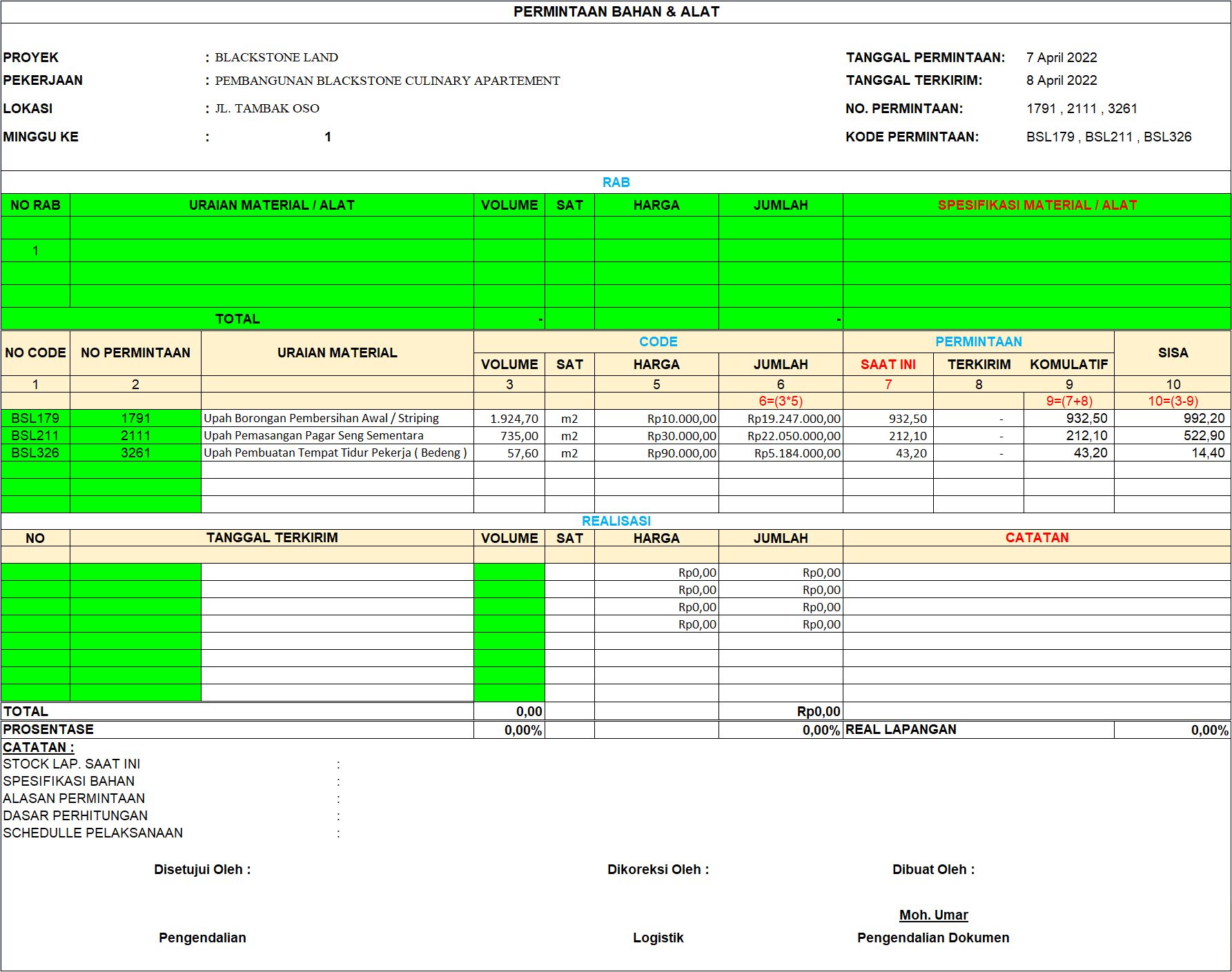Click the volume value 57,60
This screenshot has height=972, width=1232.
(523, 453)
